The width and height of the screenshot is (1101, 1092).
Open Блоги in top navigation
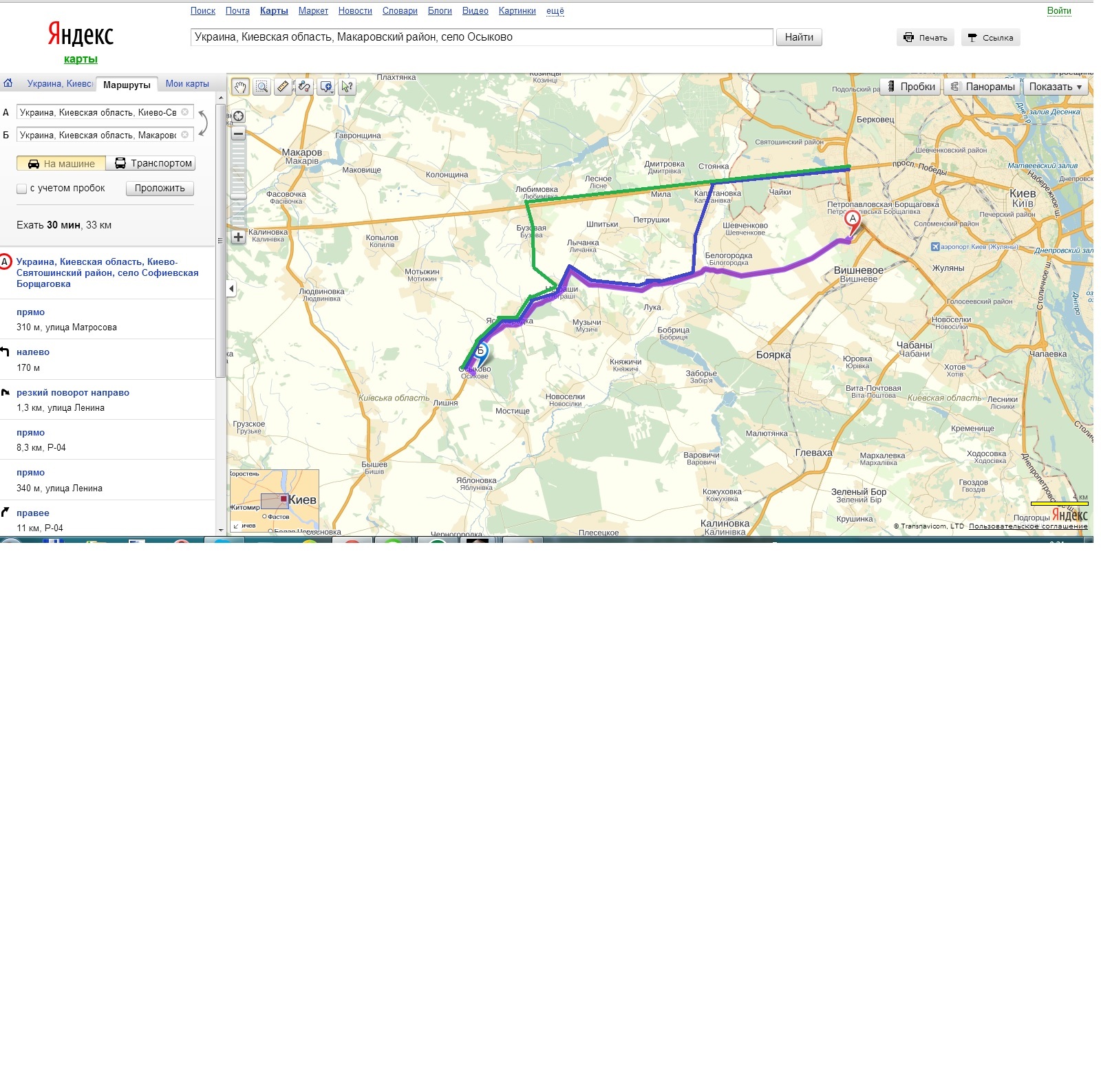440,11
